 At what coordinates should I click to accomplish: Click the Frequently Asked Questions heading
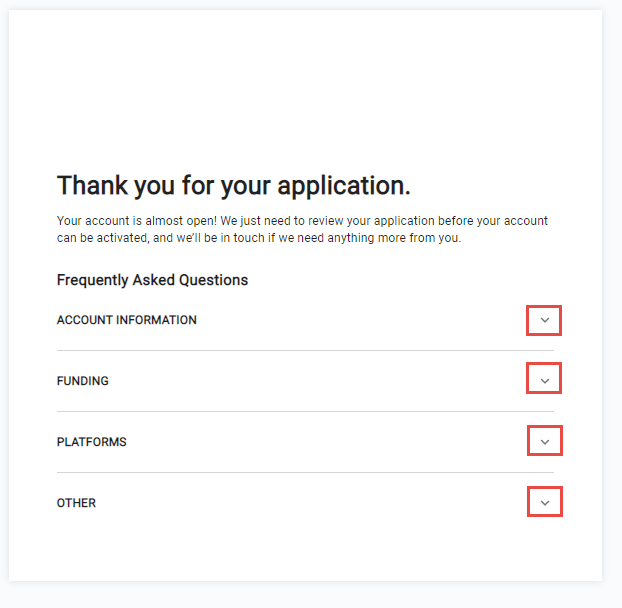152,280
